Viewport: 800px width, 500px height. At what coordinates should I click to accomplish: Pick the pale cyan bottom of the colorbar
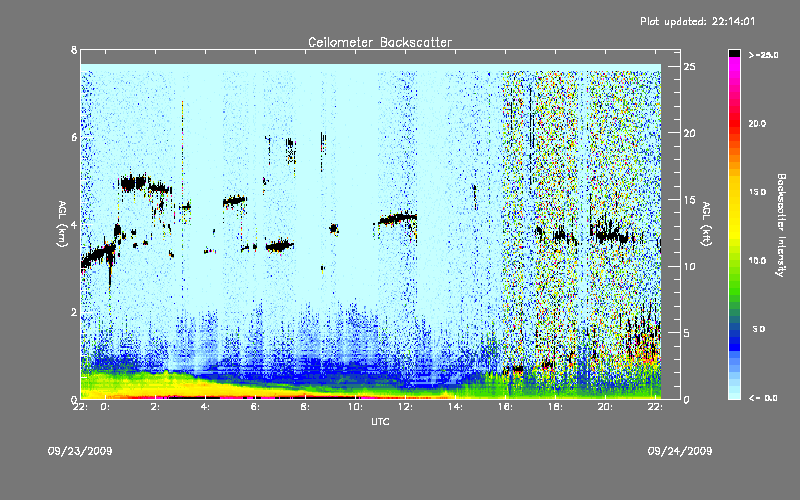coord(734,394)
